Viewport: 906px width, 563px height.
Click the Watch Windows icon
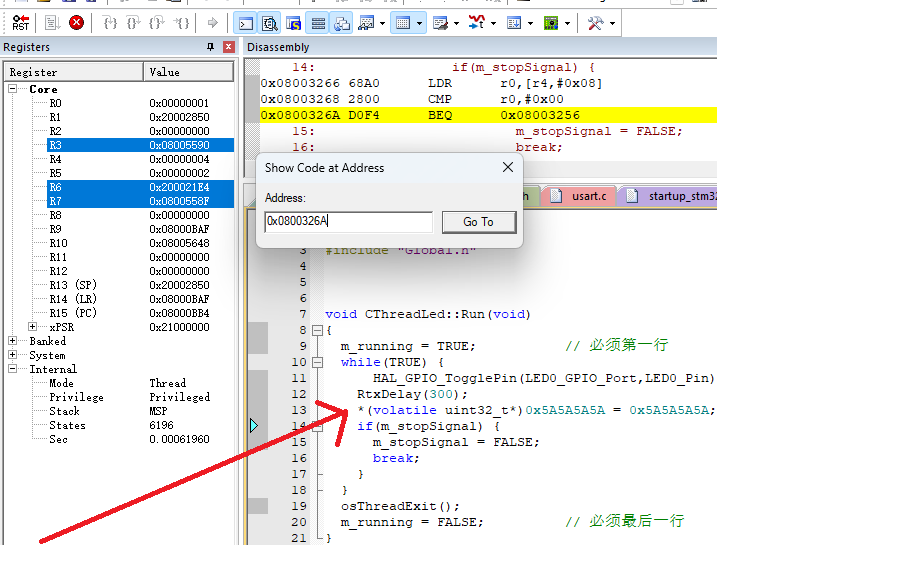click(366, 23)
